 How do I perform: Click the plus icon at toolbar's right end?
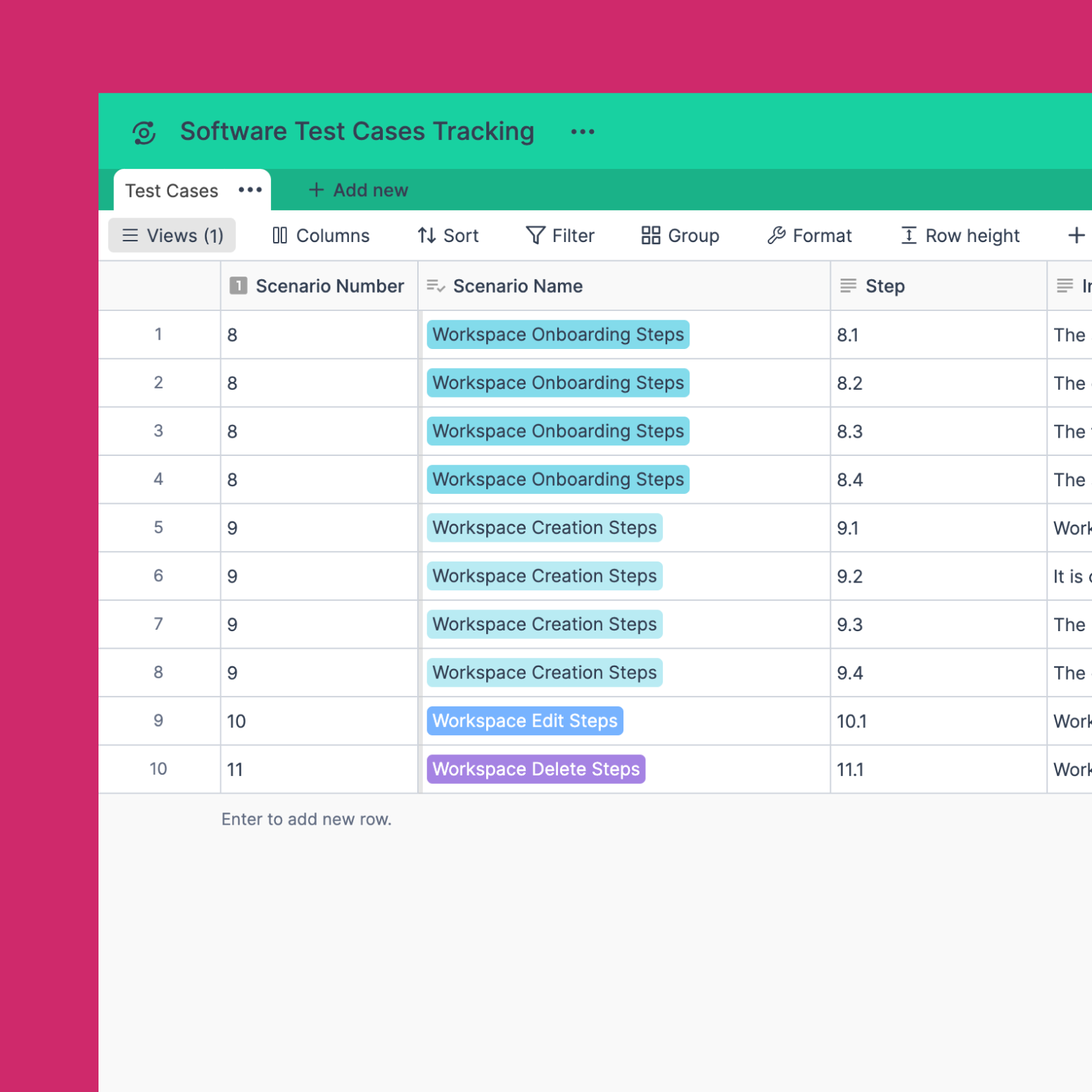(x=1077, y=236)
